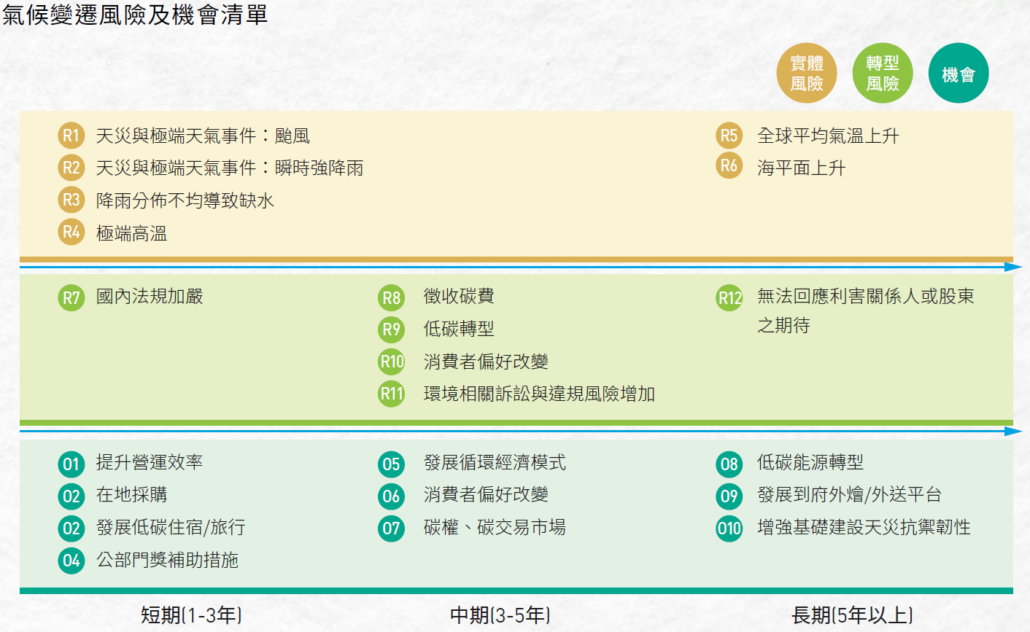Viewport: 1030px width, 632px height.
Task: Click the R1 badge beside 颱風
Action: (x=71, y=135)
